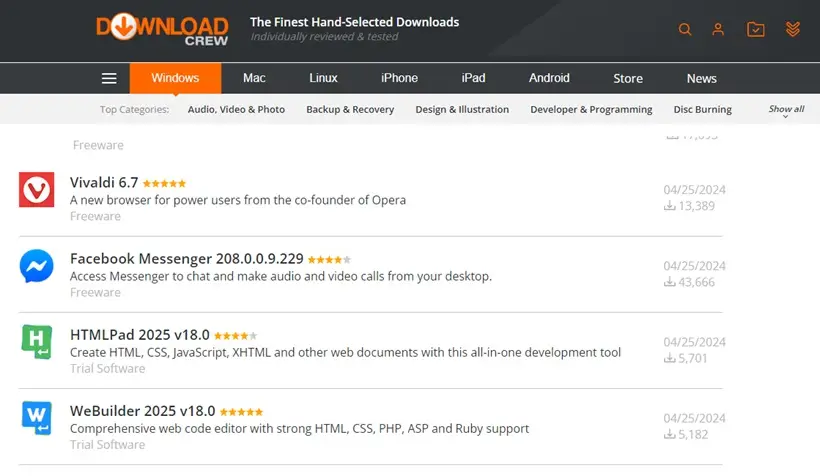Open Design & Illustration category
Viewport: 820px width, 476px height.
click(462, 109)
